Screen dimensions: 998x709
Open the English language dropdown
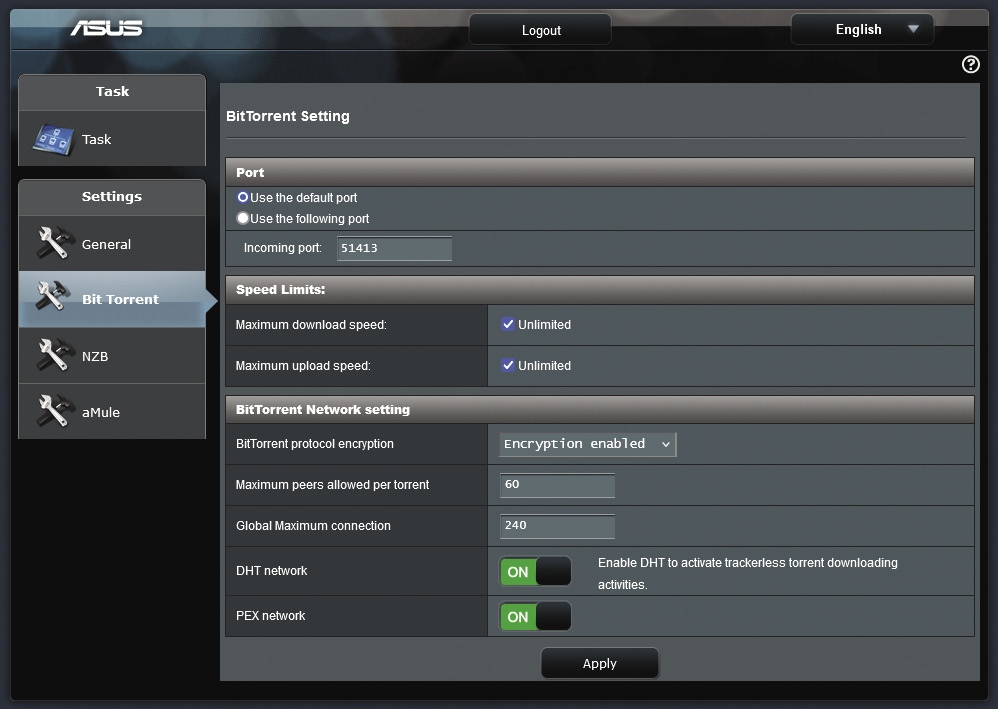862,29
